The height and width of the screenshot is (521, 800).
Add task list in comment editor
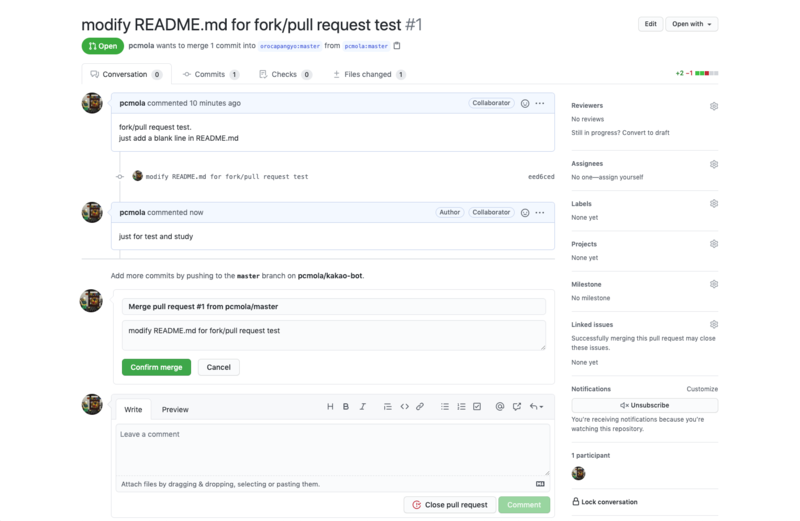pos(477,407)
